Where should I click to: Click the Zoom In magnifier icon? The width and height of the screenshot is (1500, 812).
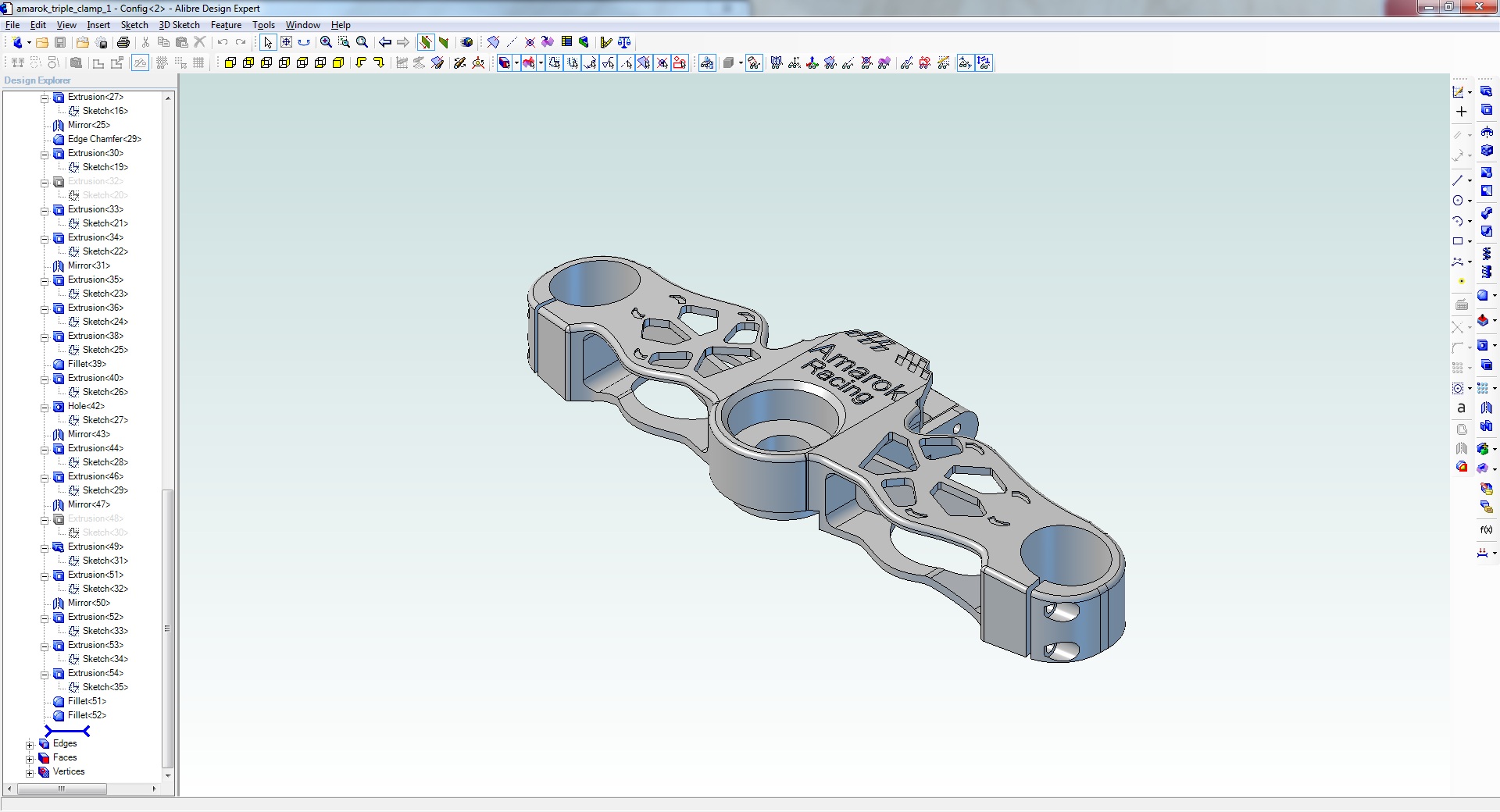(x=326, y=42)
